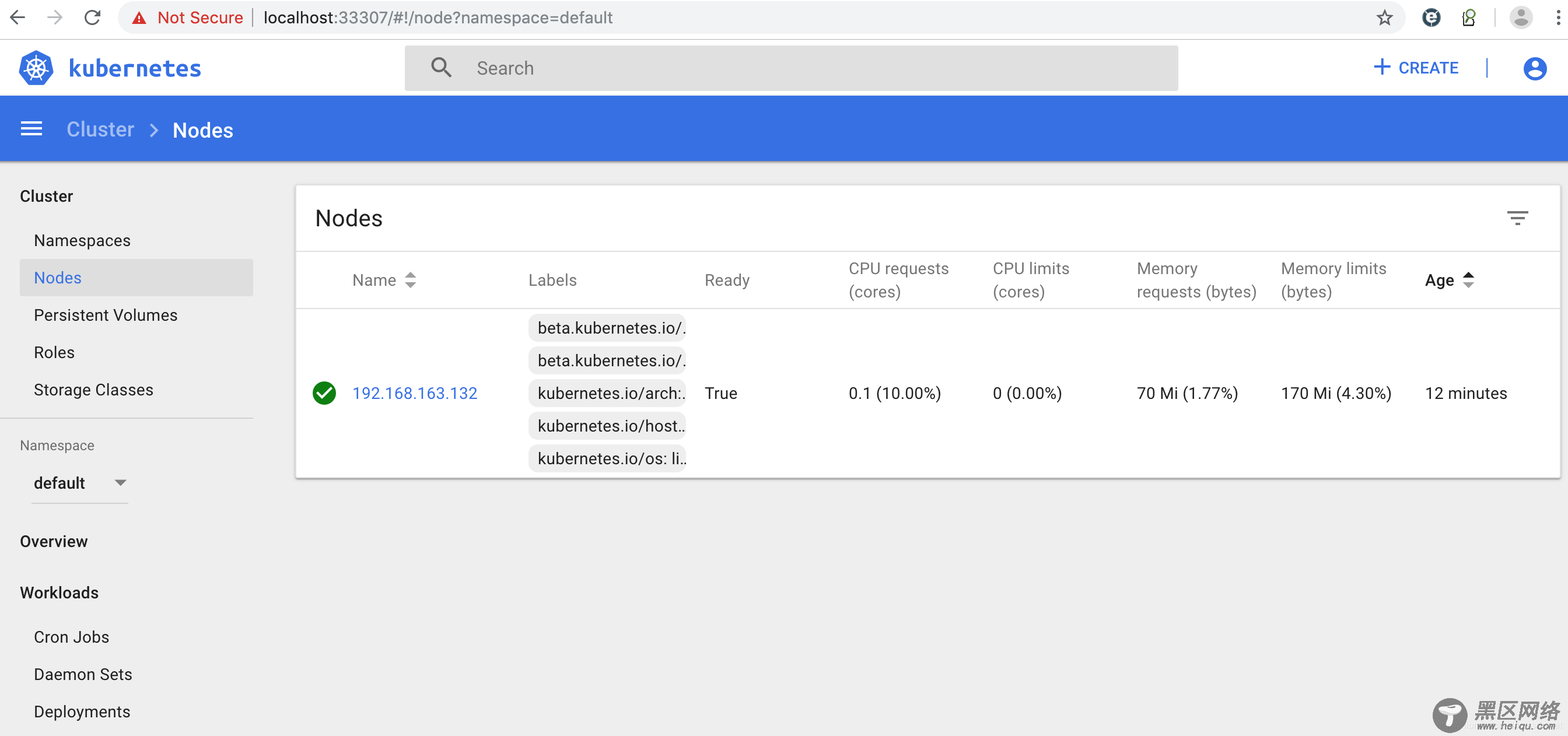Click the browser address bar URL
The width and height of the screenshot is (1568, 736).
click(437, 17)
